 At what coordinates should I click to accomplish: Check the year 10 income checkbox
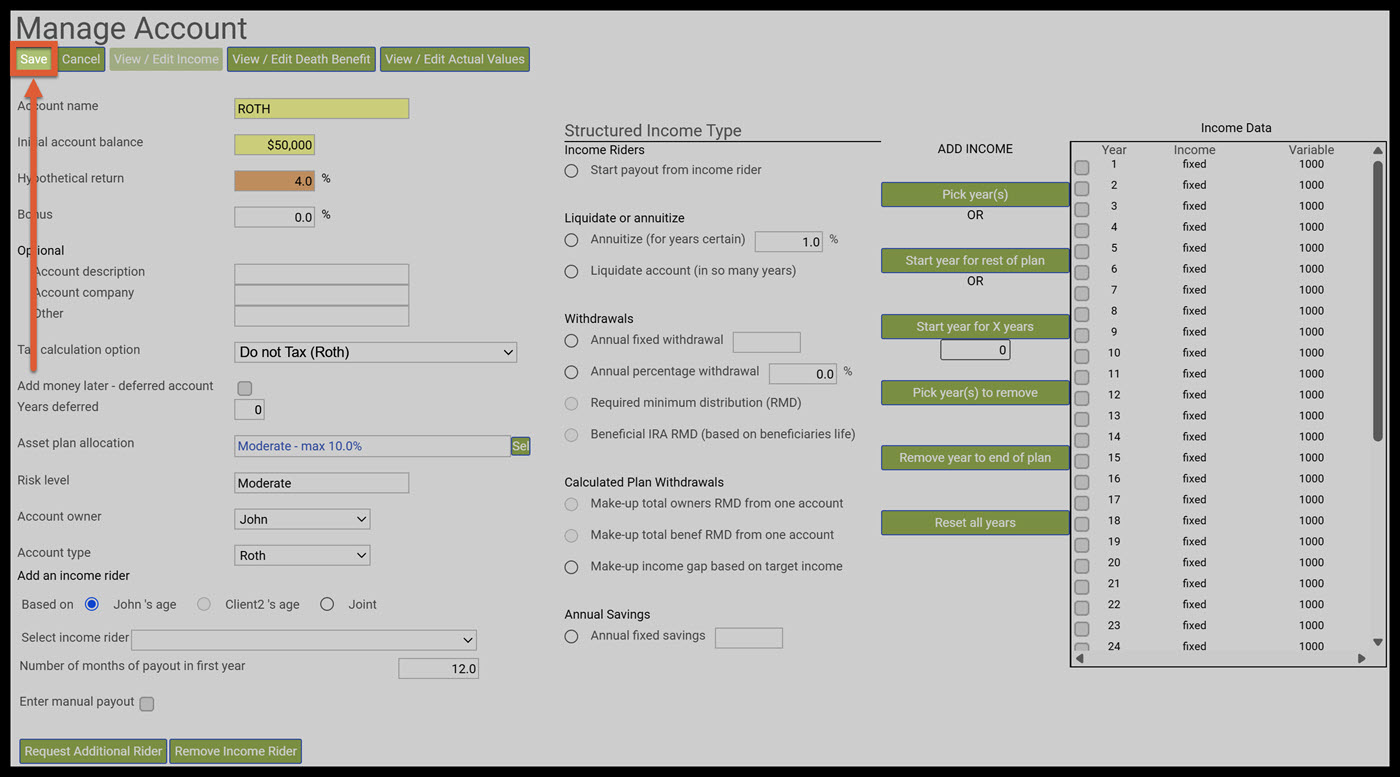[1082, 357]
